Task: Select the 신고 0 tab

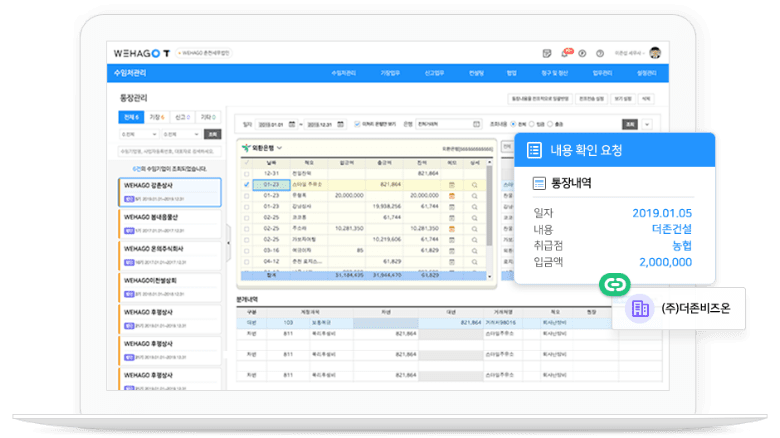Action: (182, 117)
